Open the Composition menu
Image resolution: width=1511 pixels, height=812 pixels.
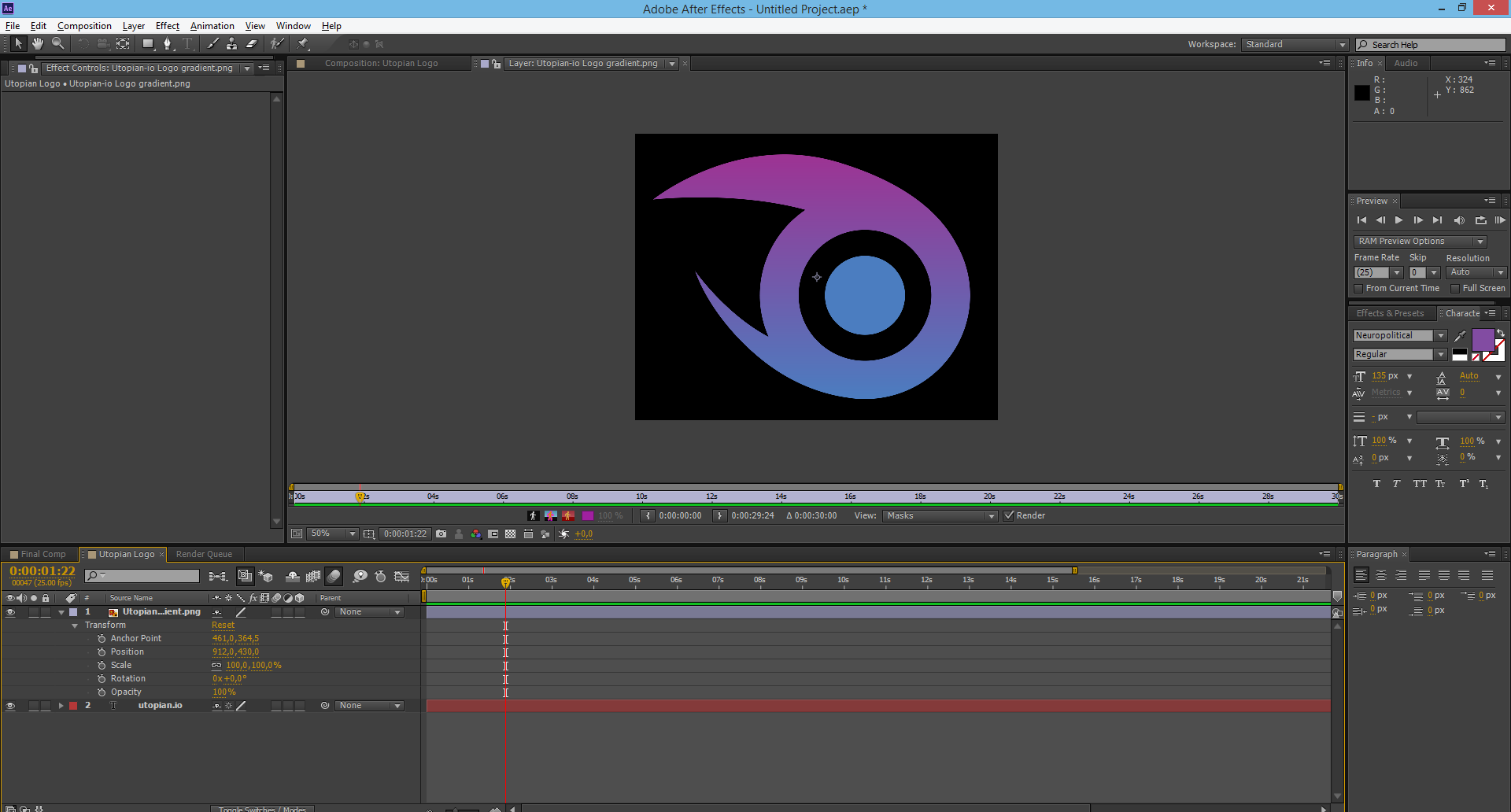[84, 26]
